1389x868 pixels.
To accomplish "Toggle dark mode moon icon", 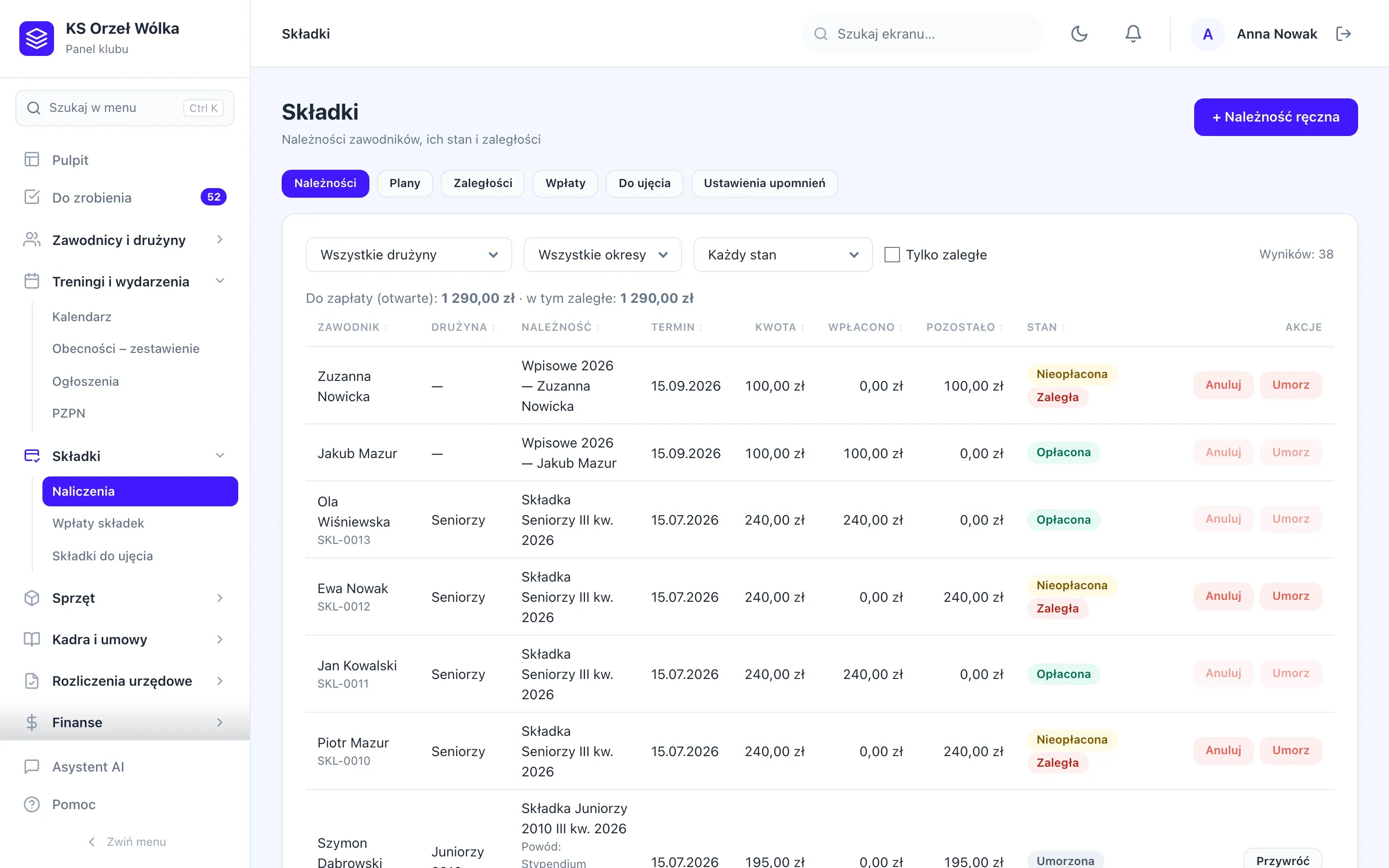I will 1079,34.
